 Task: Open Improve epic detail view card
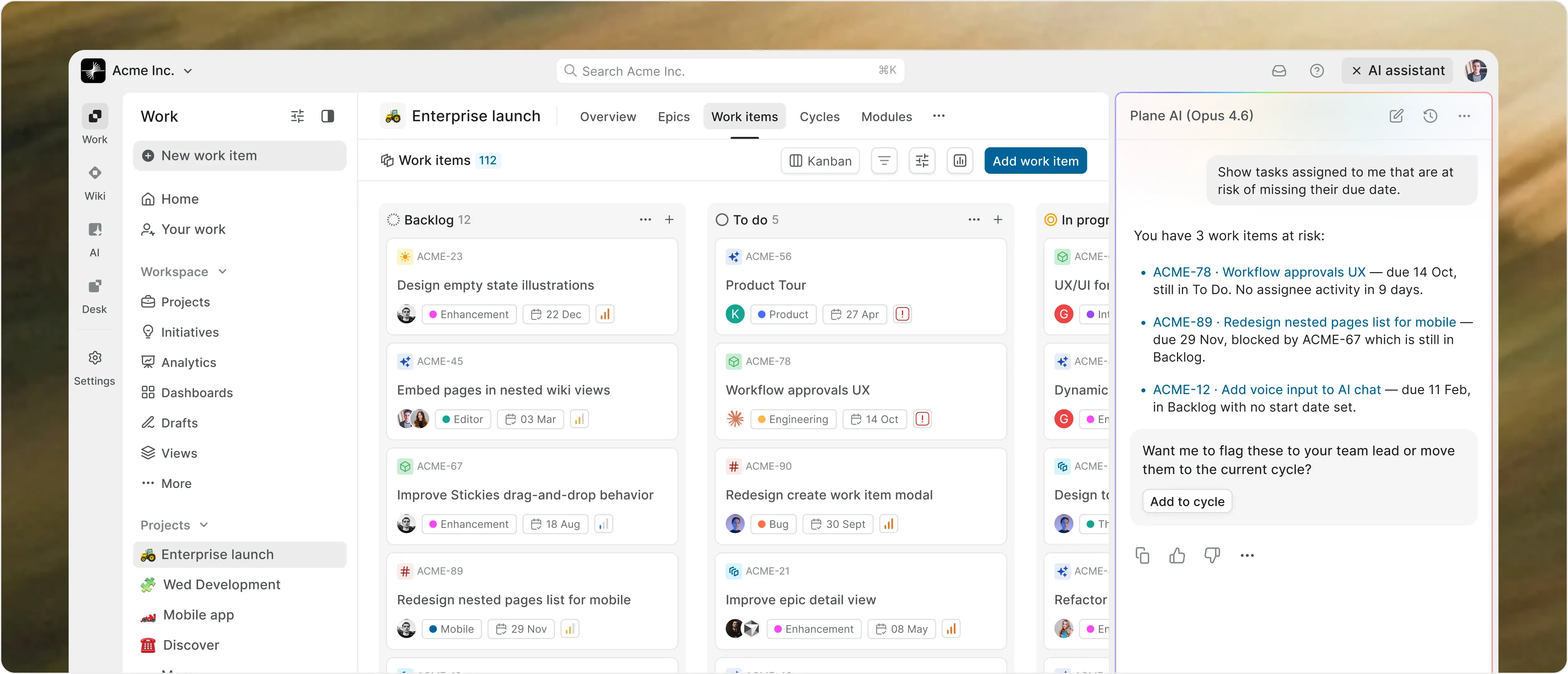point(861,600)
